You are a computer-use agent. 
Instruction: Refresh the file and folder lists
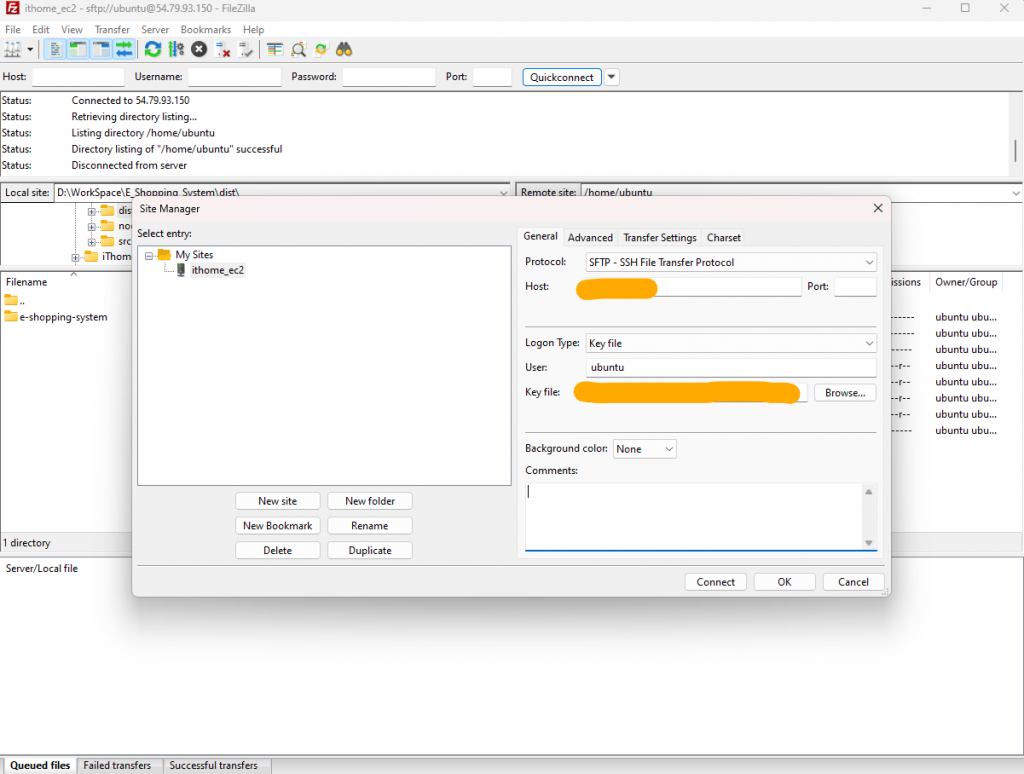pos(153,50)
